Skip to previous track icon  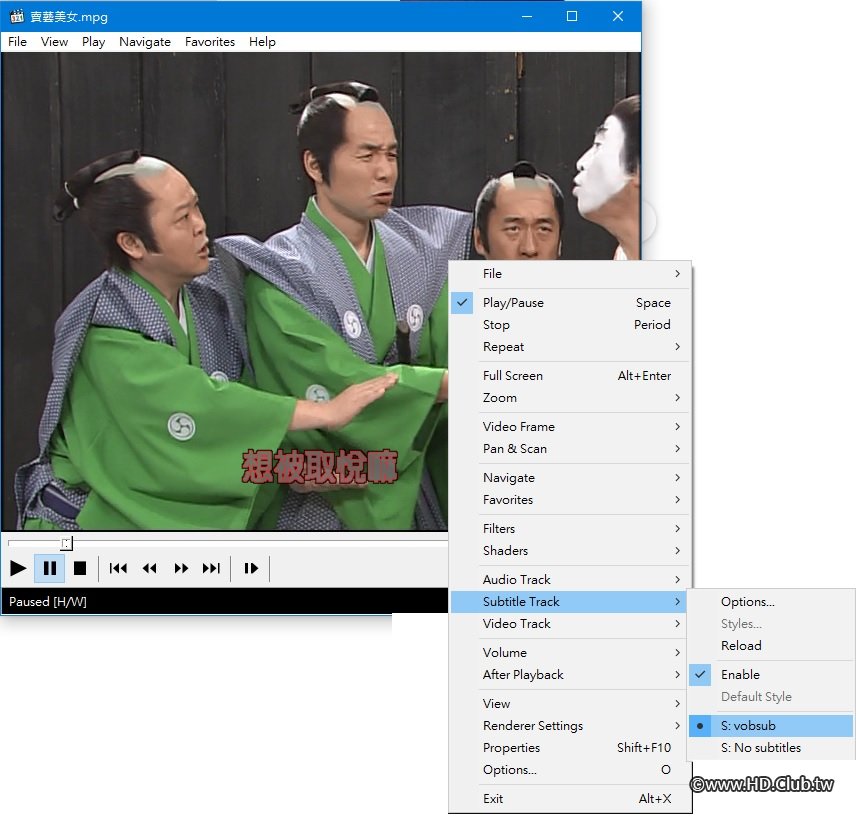pyautogui.click(x=118, y=568)
